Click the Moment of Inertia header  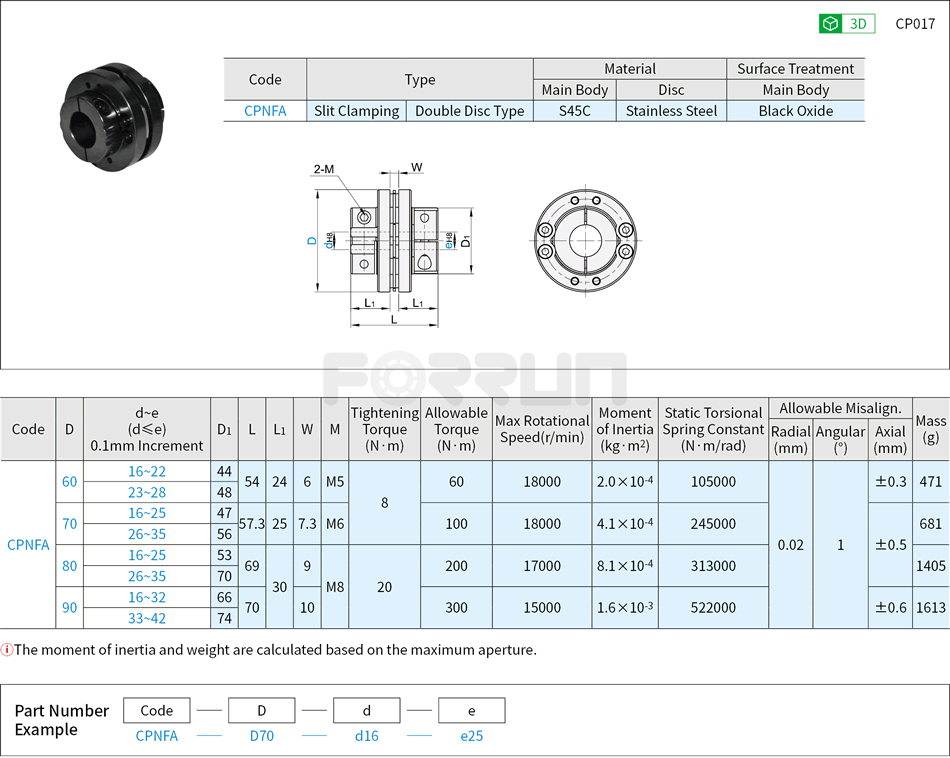coord(625,429)
